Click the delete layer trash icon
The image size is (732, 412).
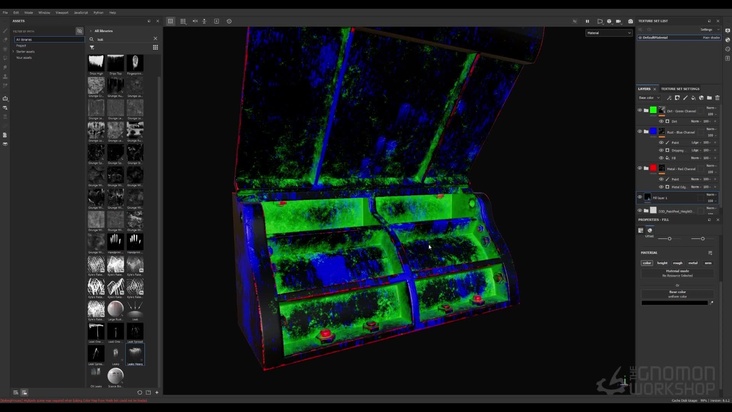(717, 98)
